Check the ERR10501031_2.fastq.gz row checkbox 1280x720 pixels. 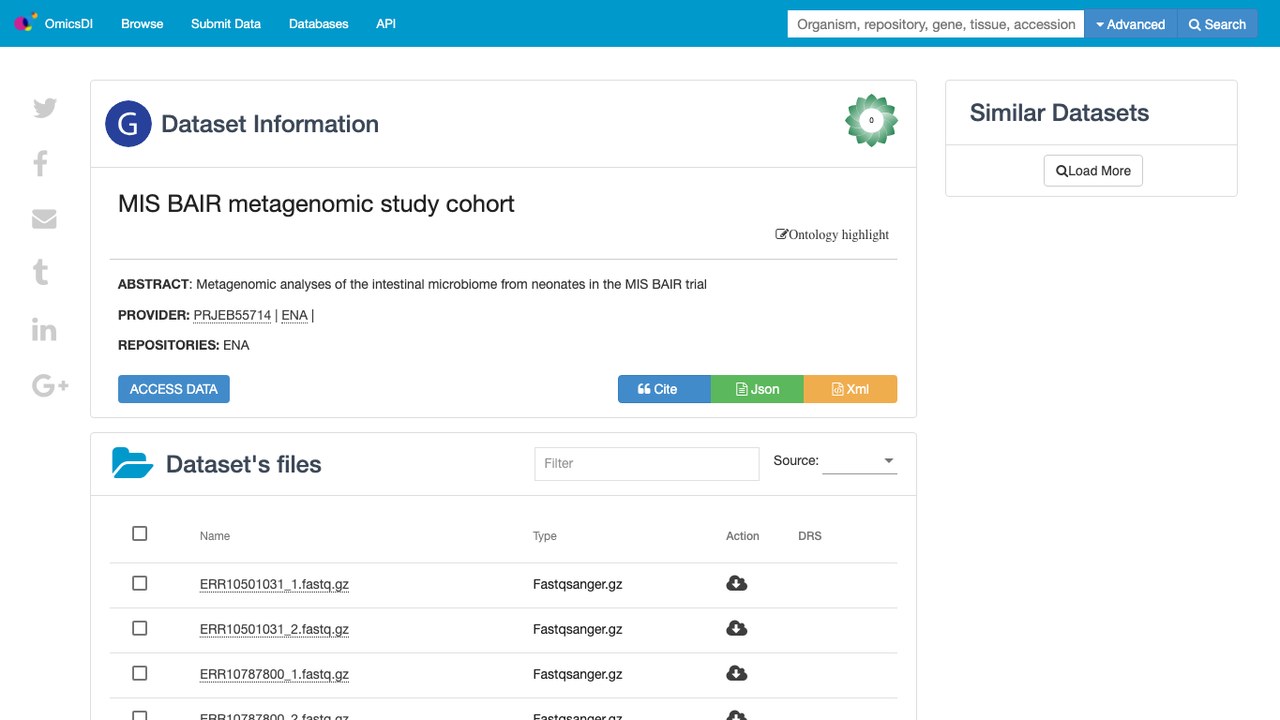pyautogui.click(x=140, y=628)
